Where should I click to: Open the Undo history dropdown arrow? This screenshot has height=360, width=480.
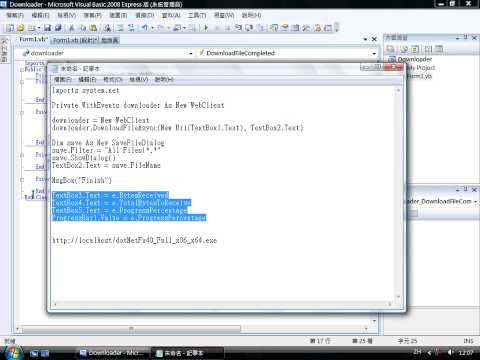tap(152, 28)
